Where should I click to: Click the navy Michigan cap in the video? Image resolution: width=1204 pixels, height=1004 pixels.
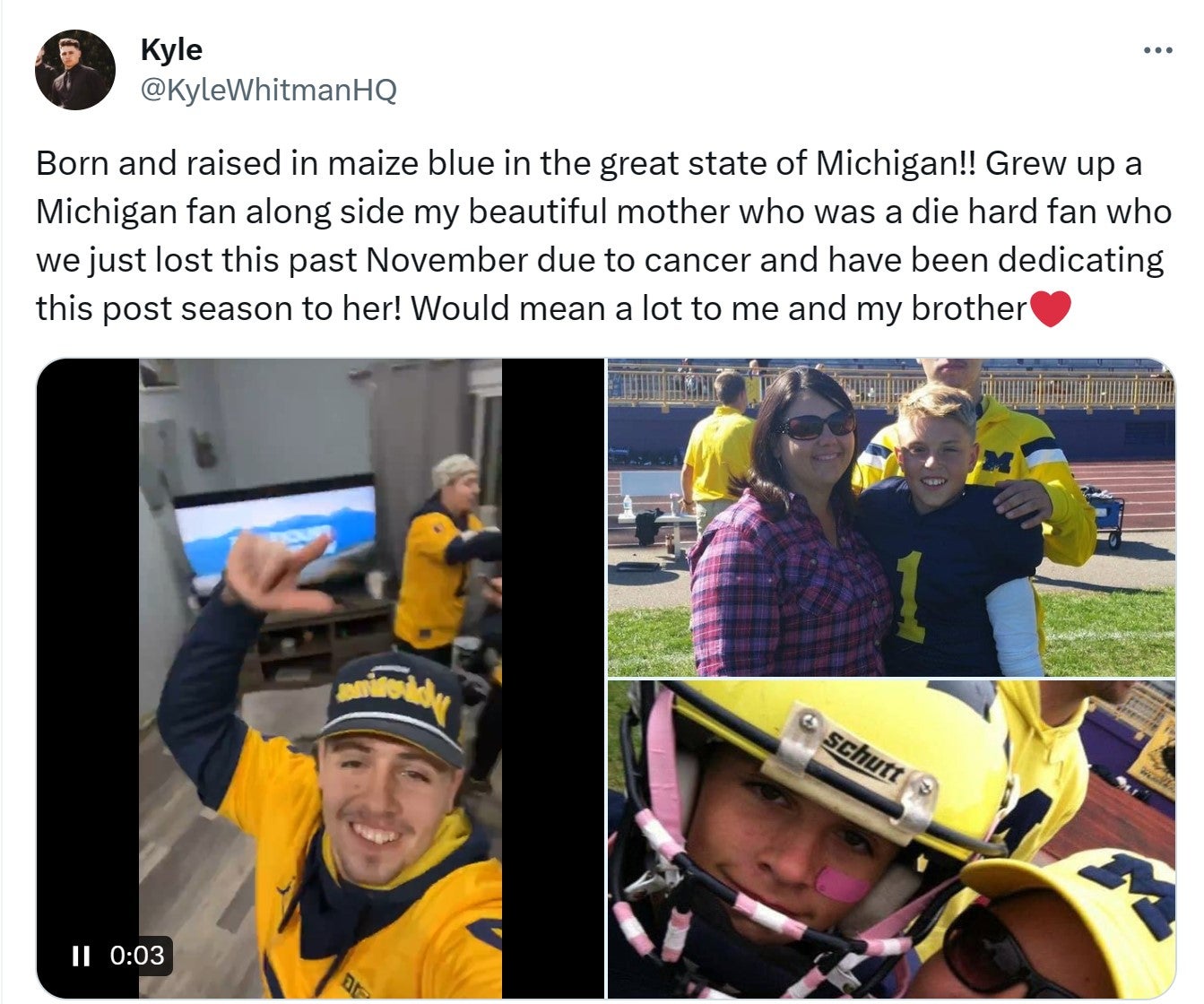[x=394, y=699]
